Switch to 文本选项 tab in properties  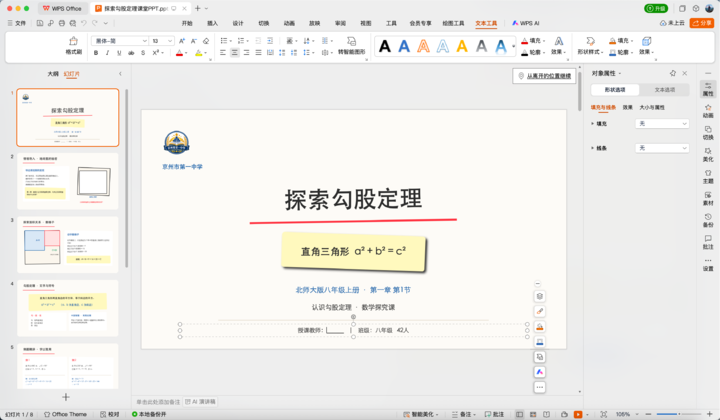coord(664,90)
